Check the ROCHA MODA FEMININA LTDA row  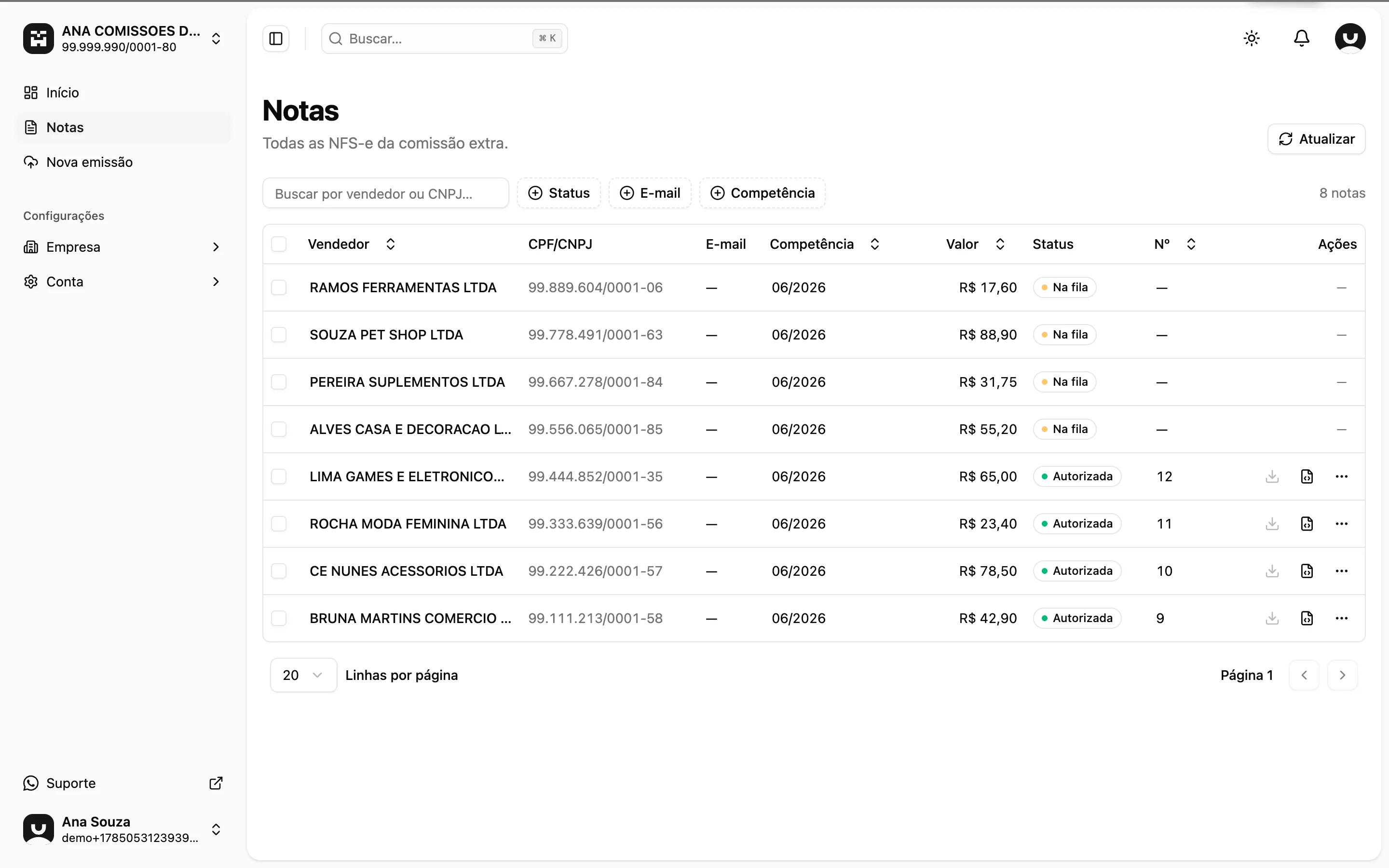[x=279, y=524]
